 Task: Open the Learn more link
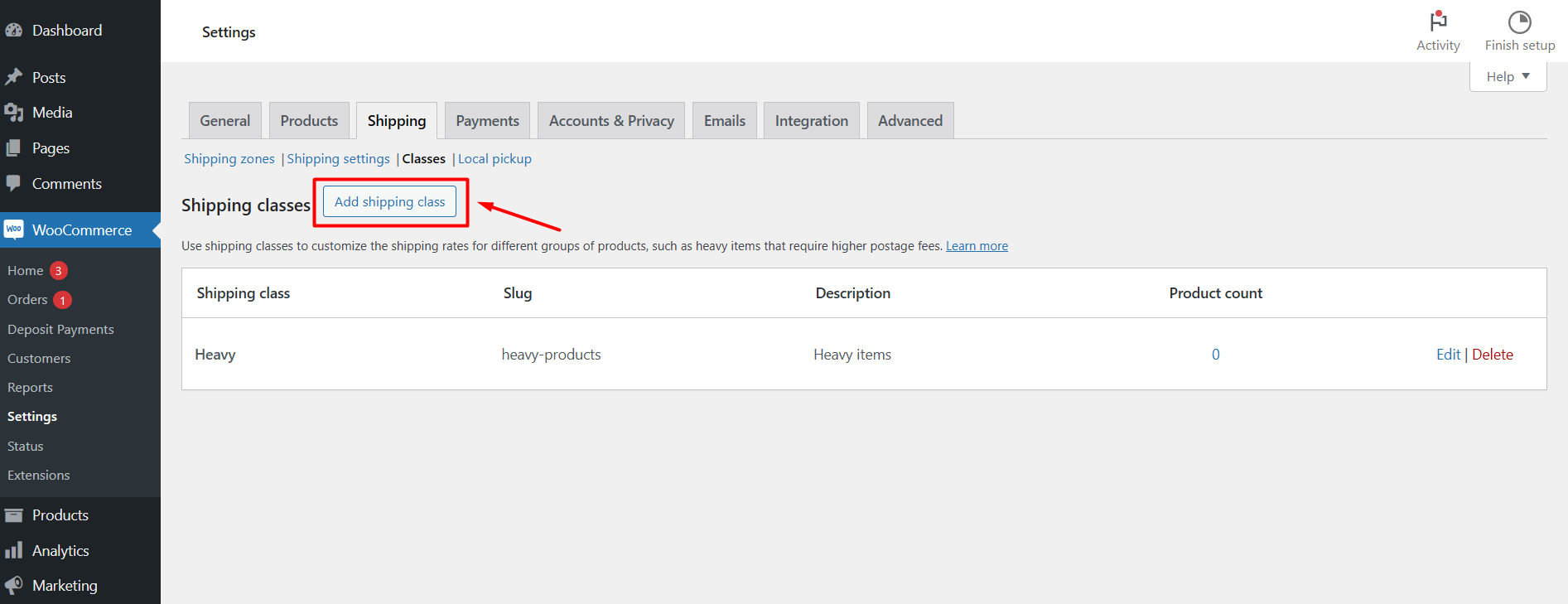977,246
